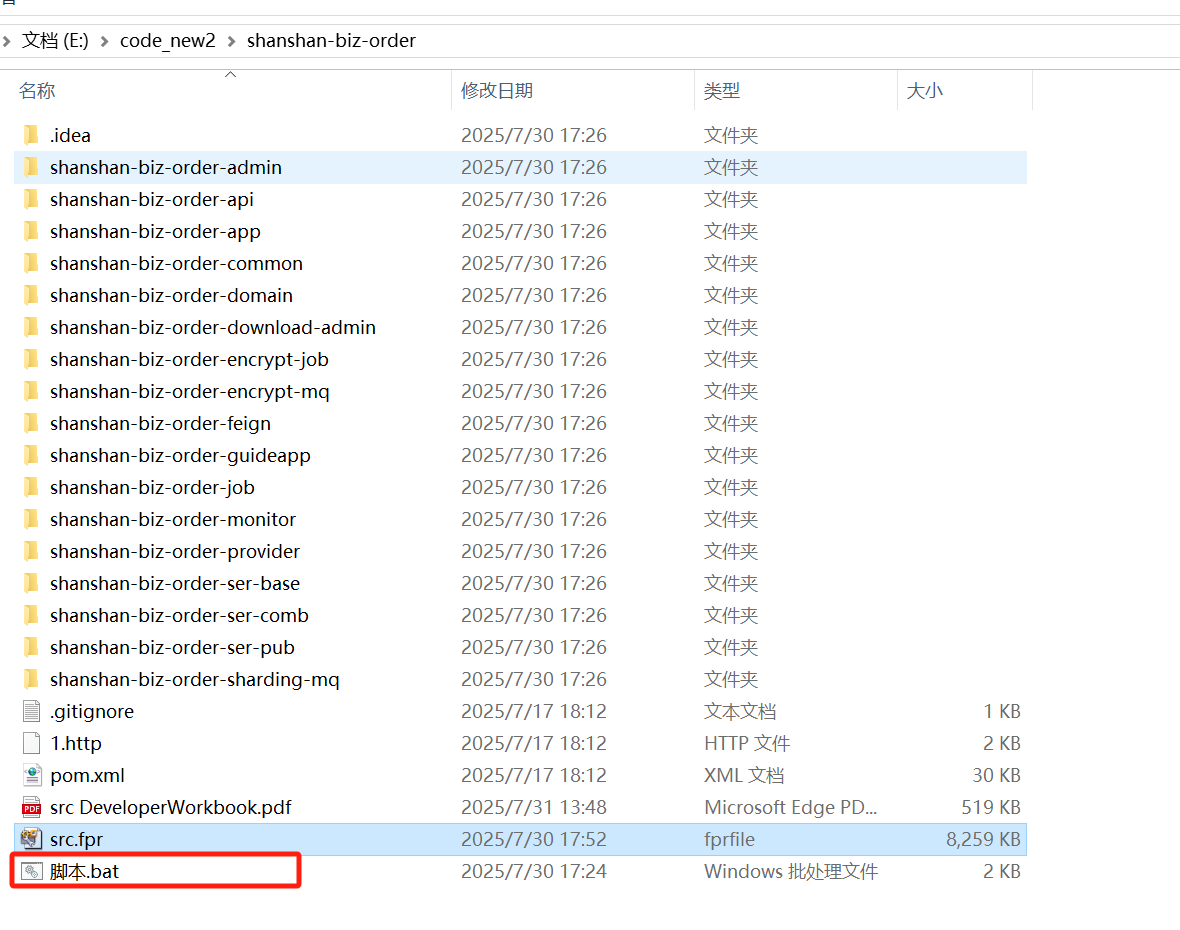1180x930 pixels.
Task: Click the Windows 批处理文件 type cell
Action: [x=791, y=871]
